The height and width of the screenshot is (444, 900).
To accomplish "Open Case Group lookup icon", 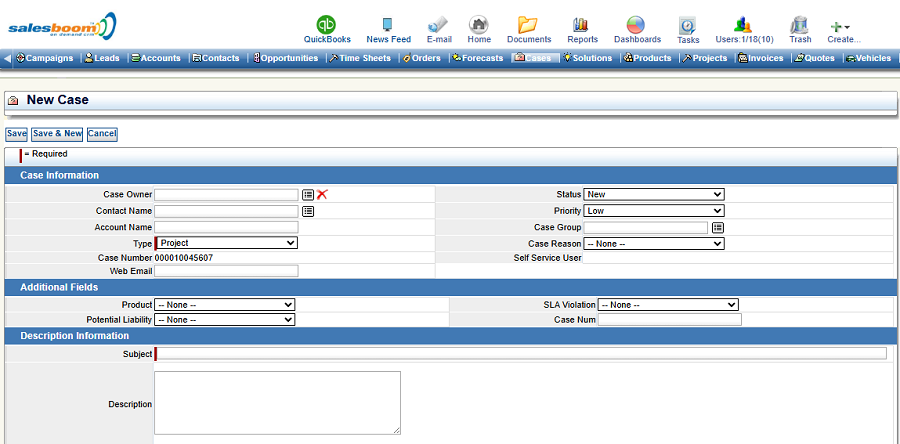I will pyautogui.click(x=717, y=228).
